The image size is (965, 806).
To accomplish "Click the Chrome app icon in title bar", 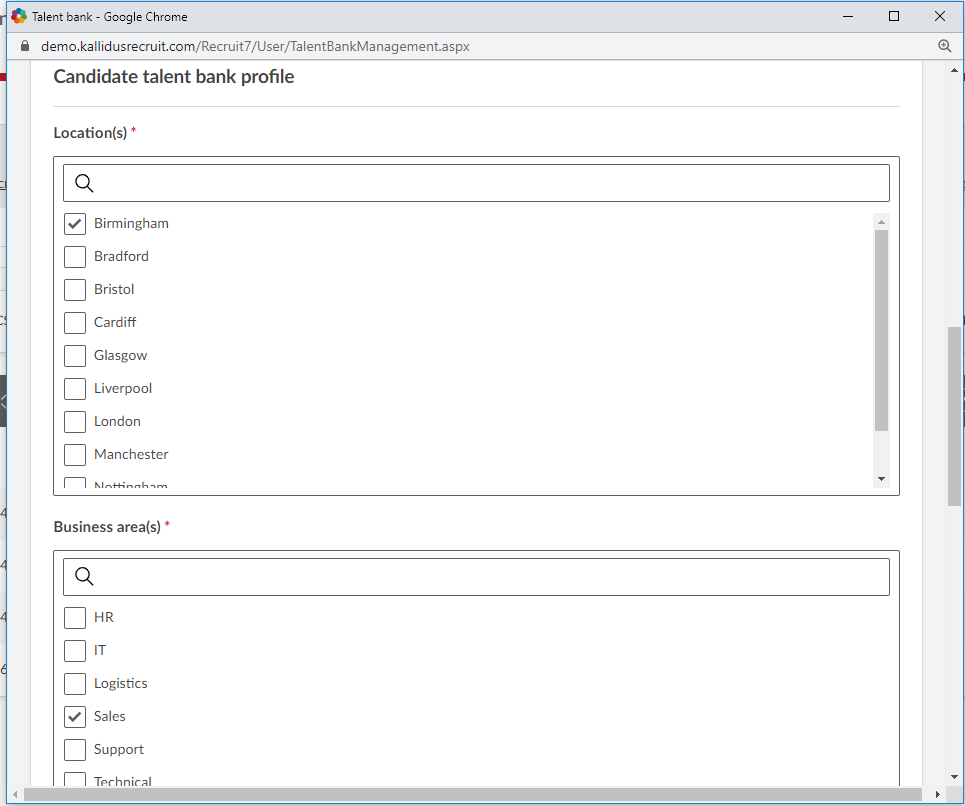I will 19,16.
